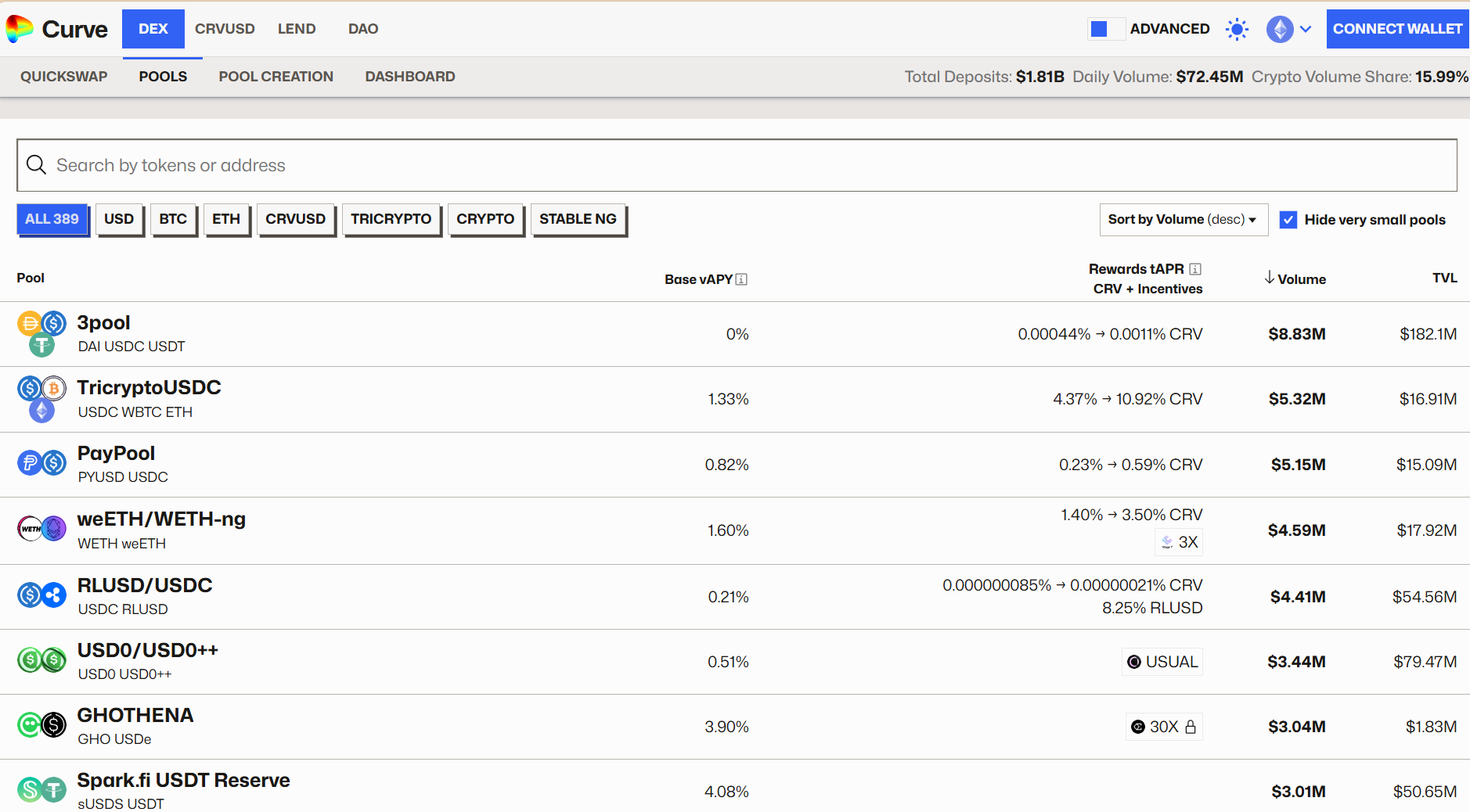Switch to the DEX tab
The image size is (1470, 812).
tap(153, 29)
